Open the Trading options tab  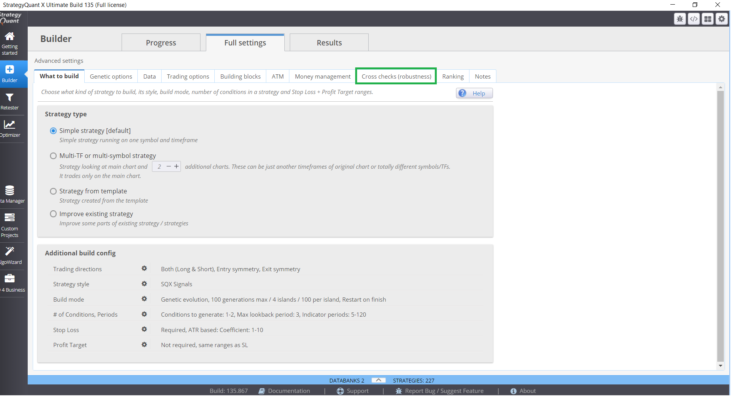pyautogui.click(x=188, y=77)
